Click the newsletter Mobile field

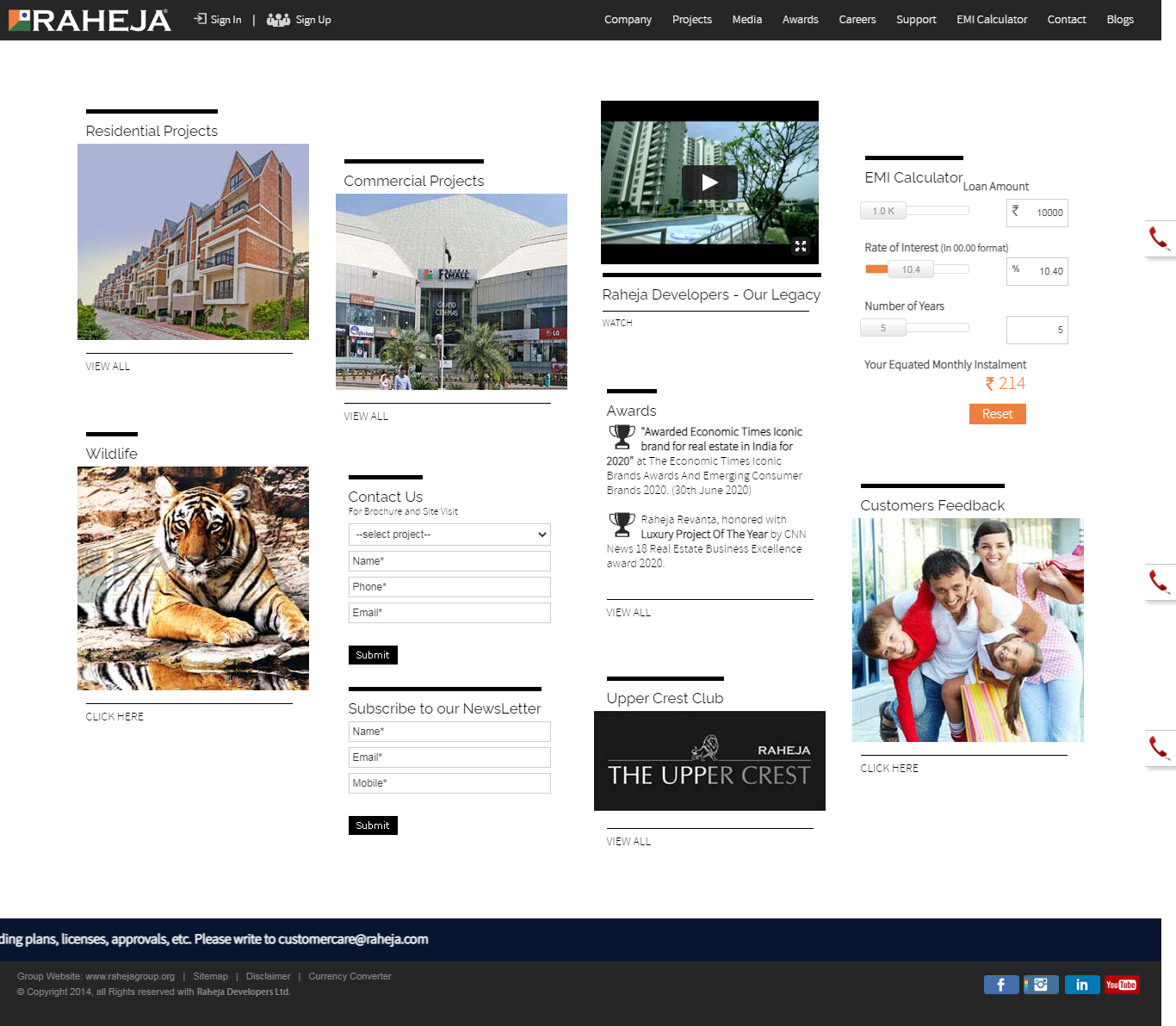[449, 783]
